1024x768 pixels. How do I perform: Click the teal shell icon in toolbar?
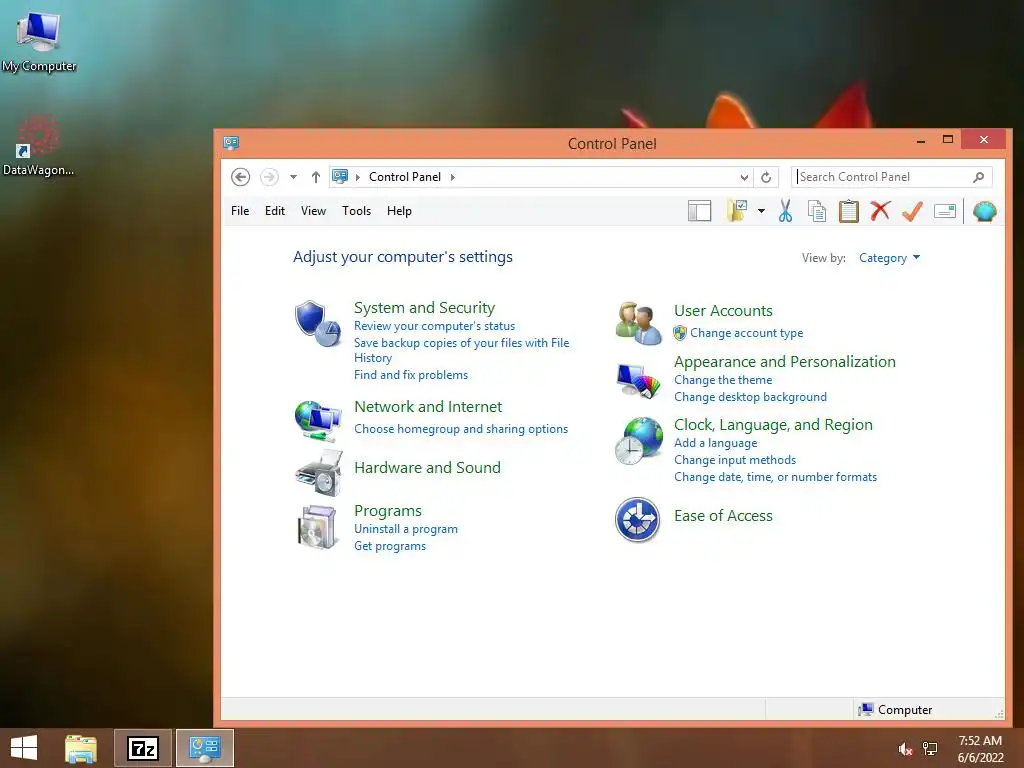[984, 211]
